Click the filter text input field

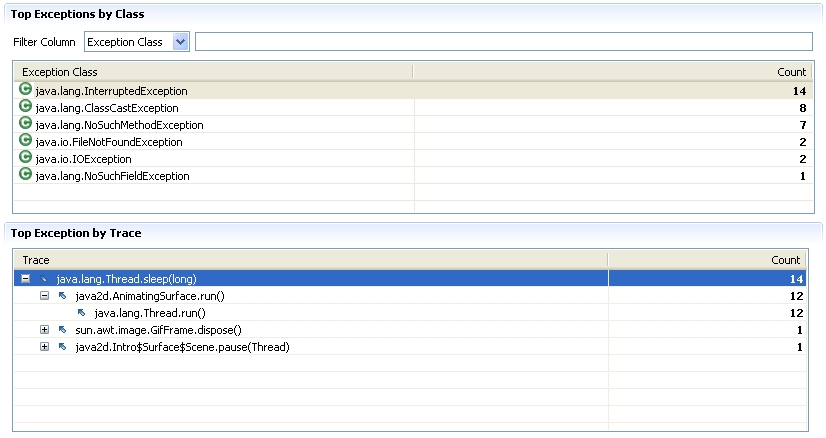(x=503, y=41)
